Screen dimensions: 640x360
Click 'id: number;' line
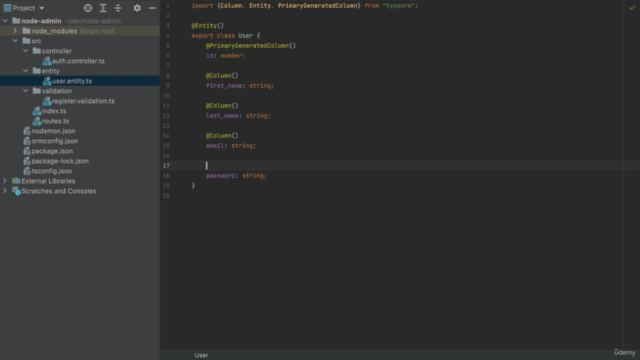pyautogui.click(x=225, y=56)
